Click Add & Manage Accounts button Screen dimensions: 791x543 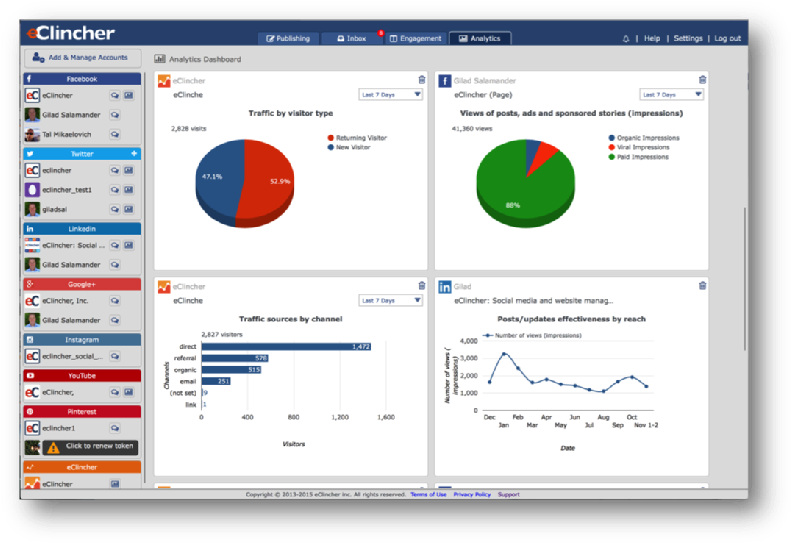pyautogui.click(x=82, y=58)
